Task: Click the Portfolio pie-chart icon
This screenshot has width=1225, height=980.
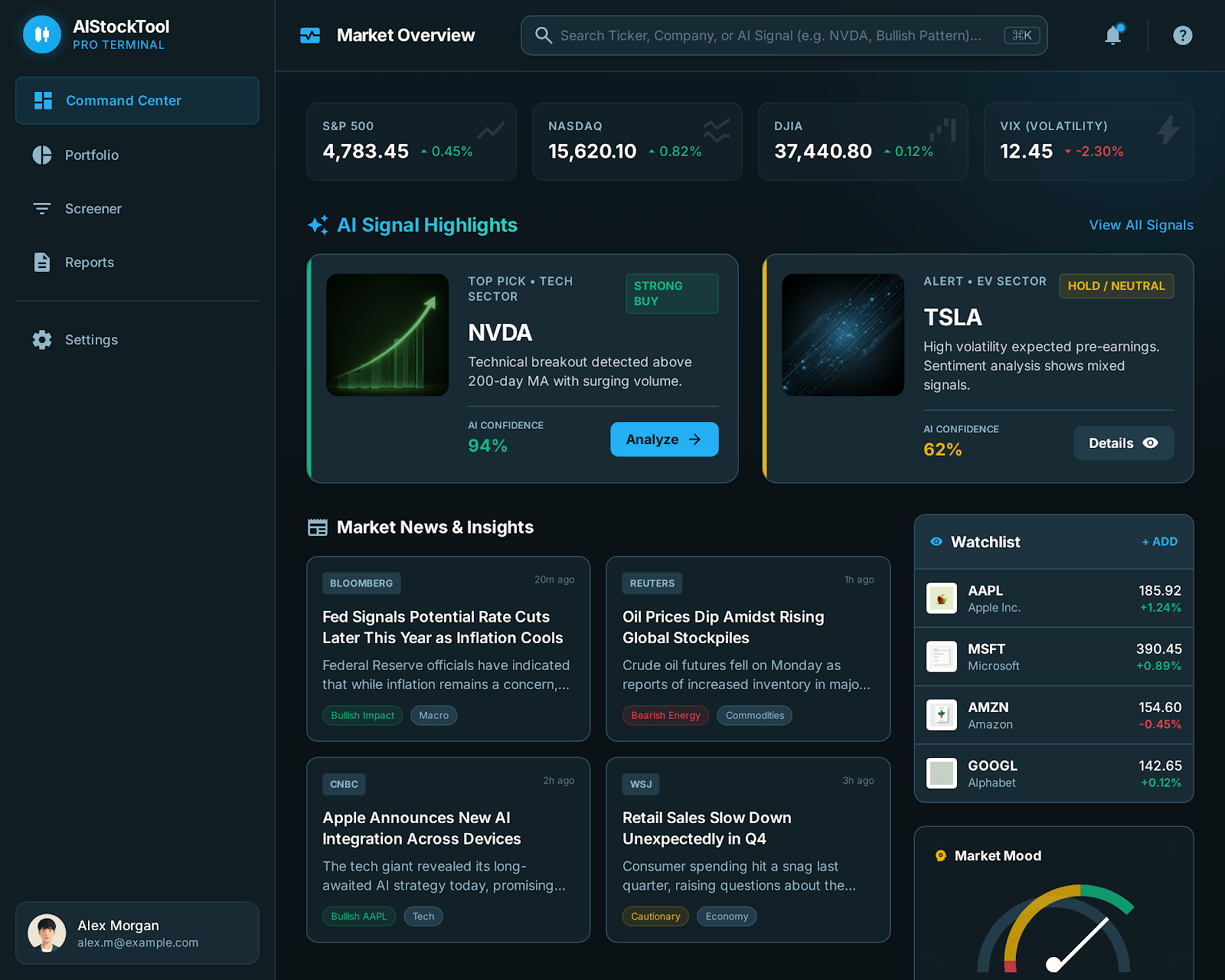Action: click(x=42, y=155)
